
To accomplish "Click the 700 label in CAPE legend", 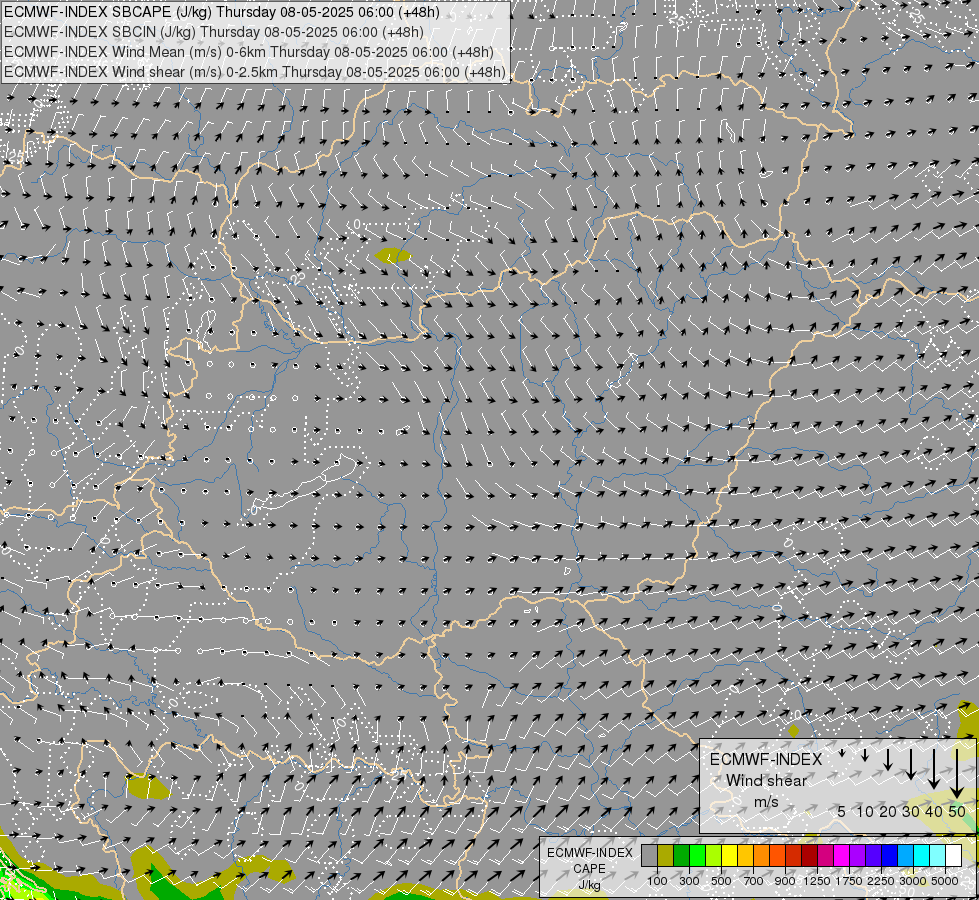I will (754, 881).
